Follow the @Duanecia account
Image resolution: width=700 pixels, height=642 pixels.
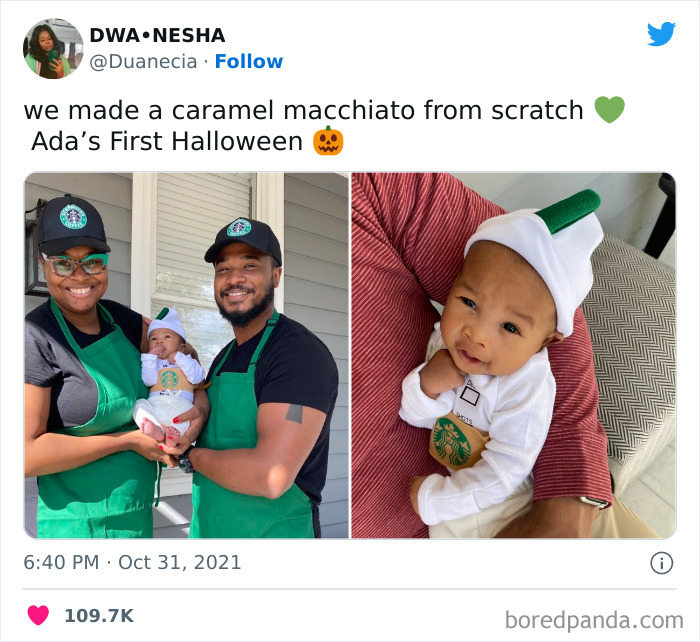249,61
